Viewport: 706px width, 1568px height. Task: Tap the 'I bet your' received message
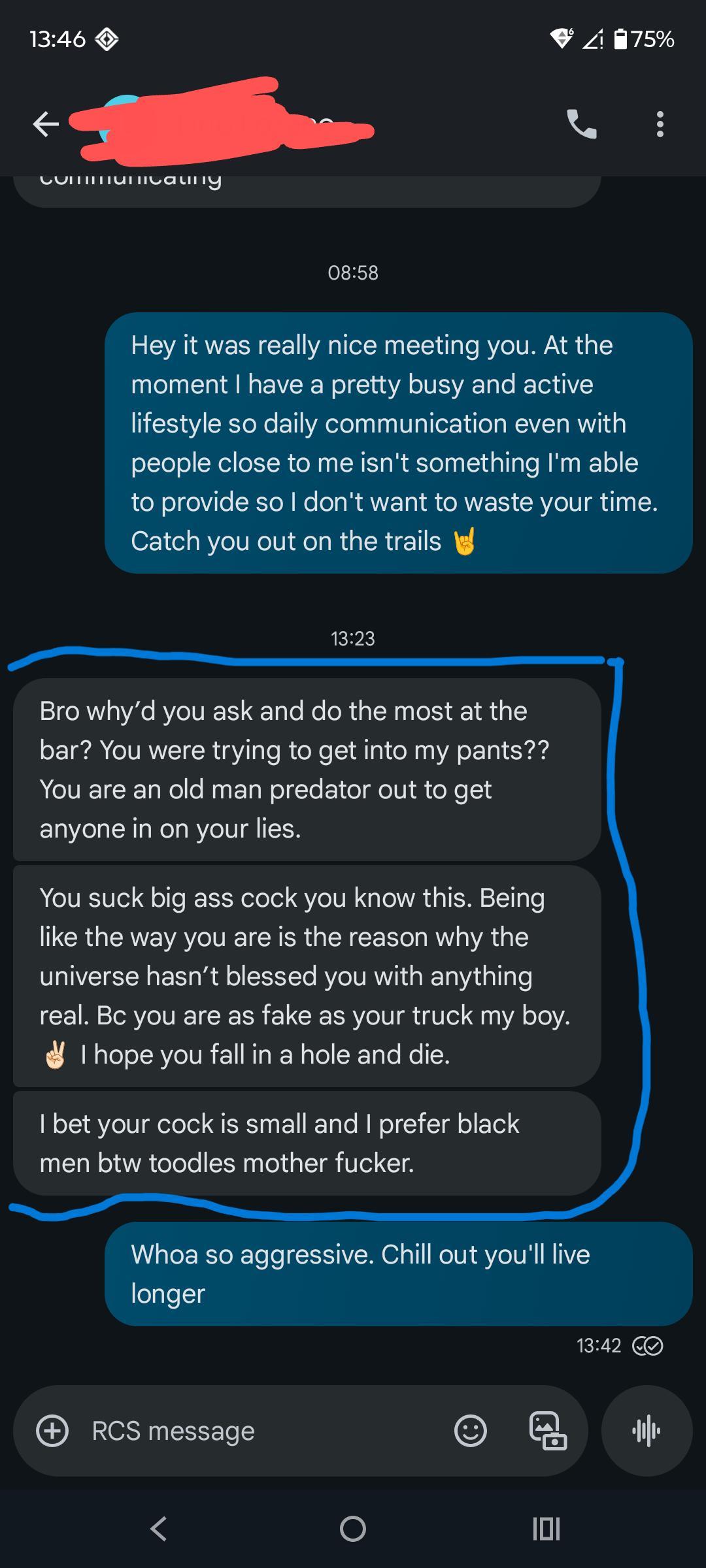click(x=306, y=1143)
